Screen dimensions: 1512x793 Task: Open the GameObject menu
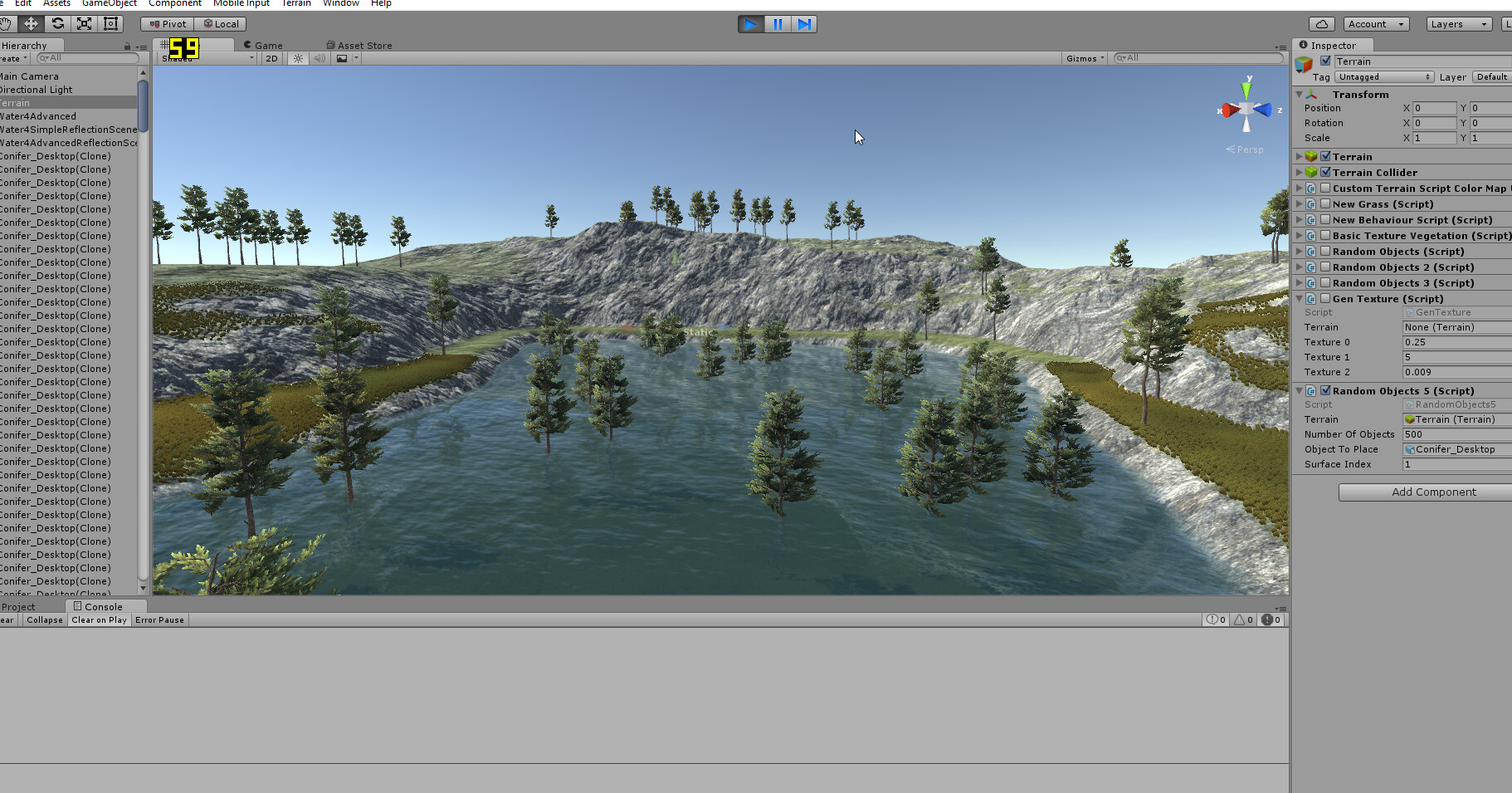click(109, 3)
